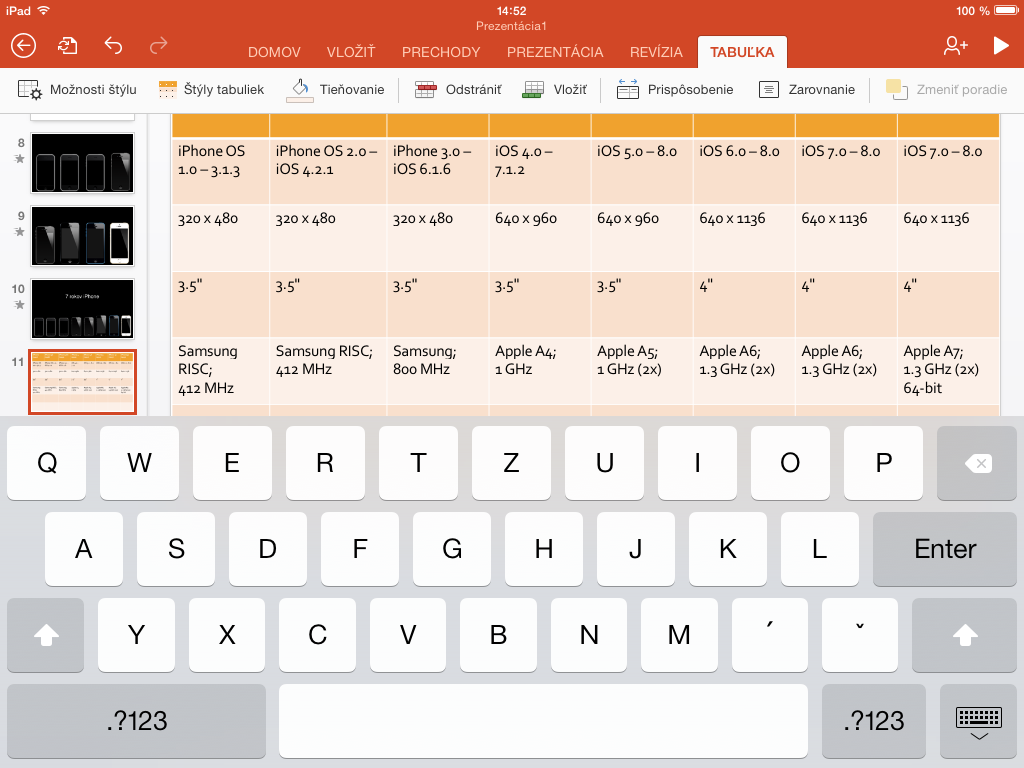Switch to the PRECHODY tab
This screenshot has width=1024, height=768.
tap(441, 52)
